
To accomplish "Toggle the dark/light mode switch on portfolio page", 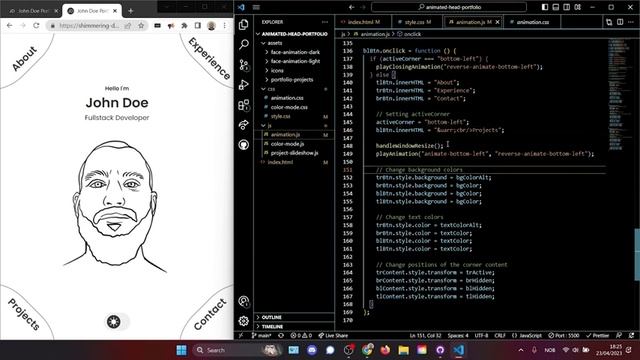I will pos(117,322).
